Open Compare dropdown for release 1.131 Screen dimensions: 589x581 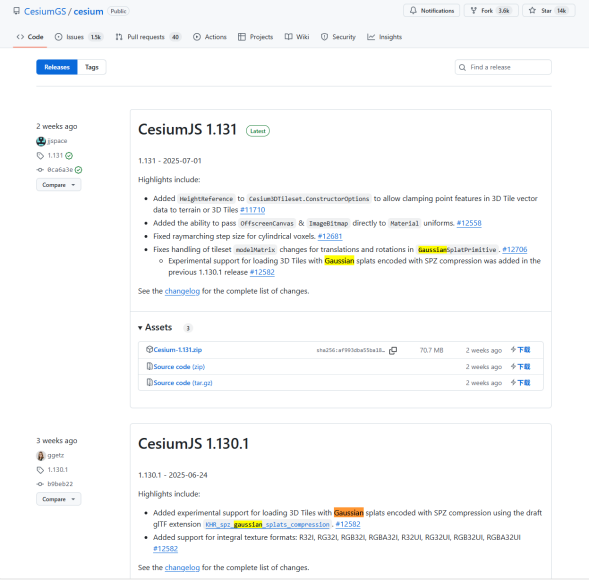point(59,185)
